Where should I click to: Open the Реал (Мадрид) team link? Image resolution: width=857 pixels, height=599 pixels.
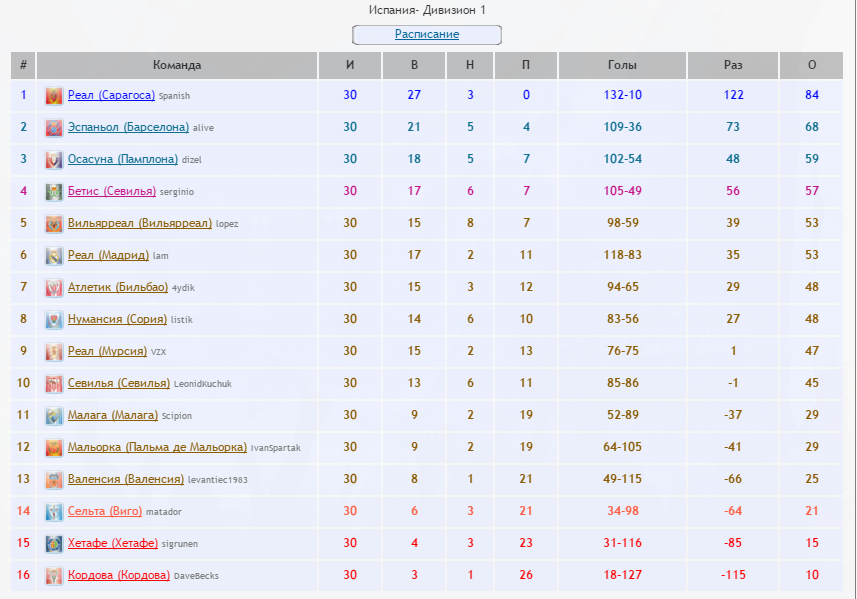point(108,255)
